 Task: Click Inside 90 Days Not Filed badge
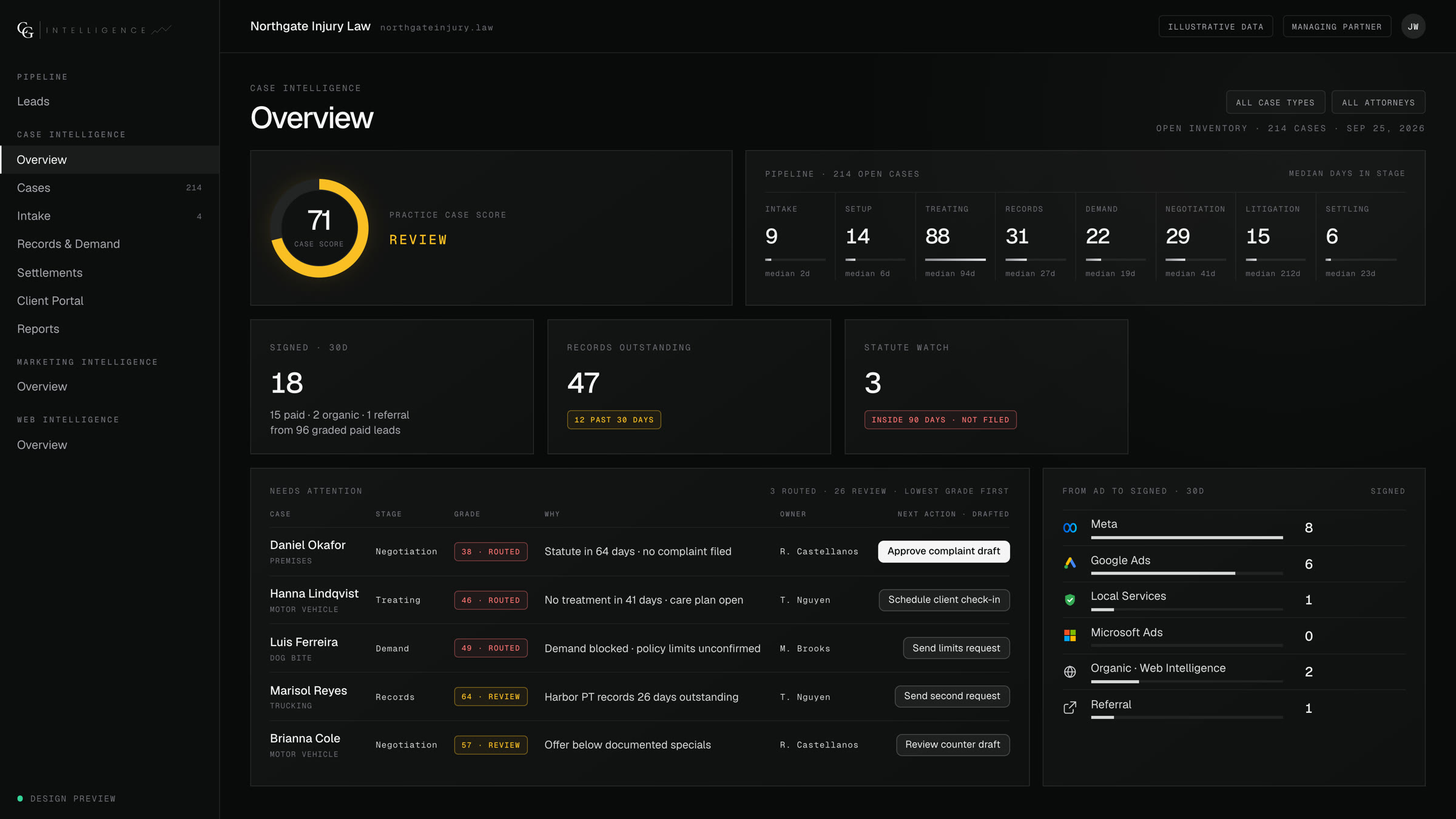pyautogui.click(x=940, y=420)
